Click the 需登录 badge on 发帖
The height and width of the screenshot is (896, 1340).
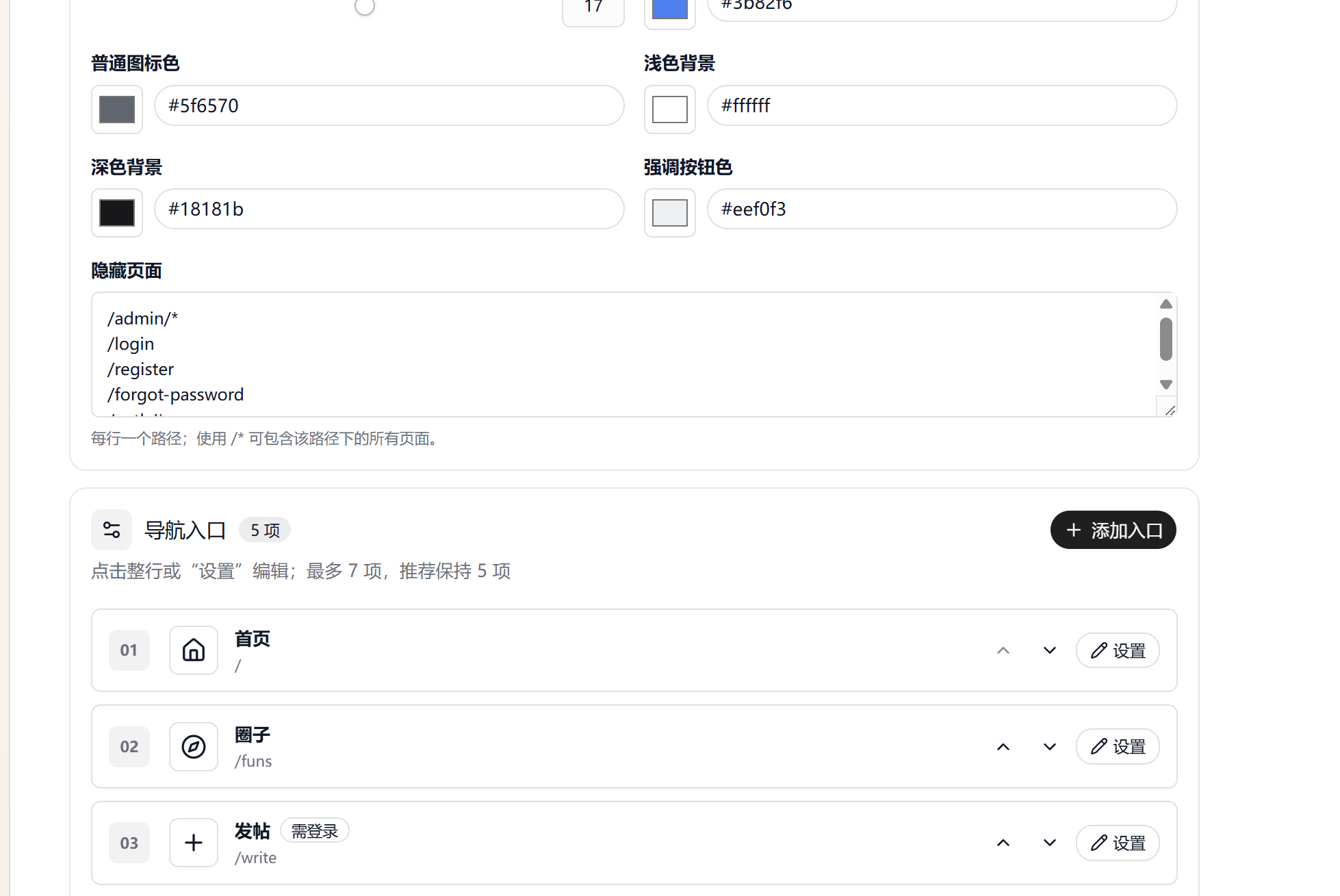point(315,831)
